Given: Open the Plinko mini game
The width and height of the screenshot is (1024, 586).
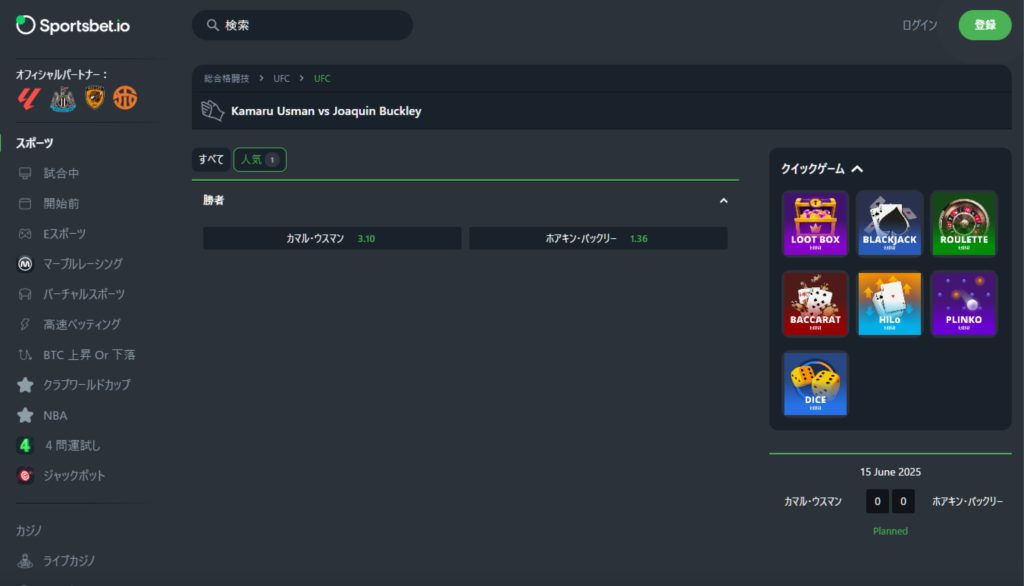Looking at the screenshot, I should click(x=964, y=304).
